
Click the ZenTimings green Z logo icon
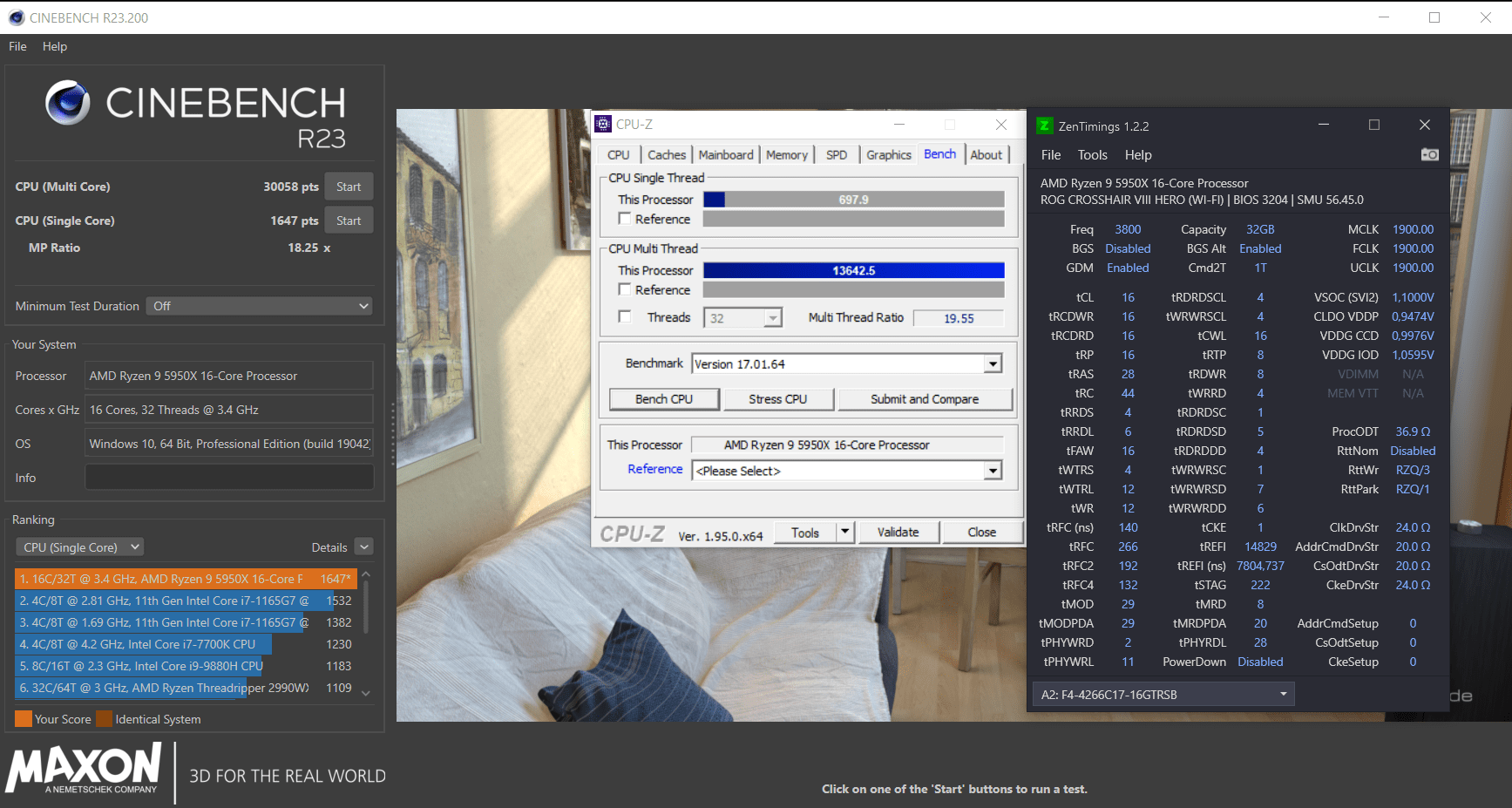point(1044,126)
